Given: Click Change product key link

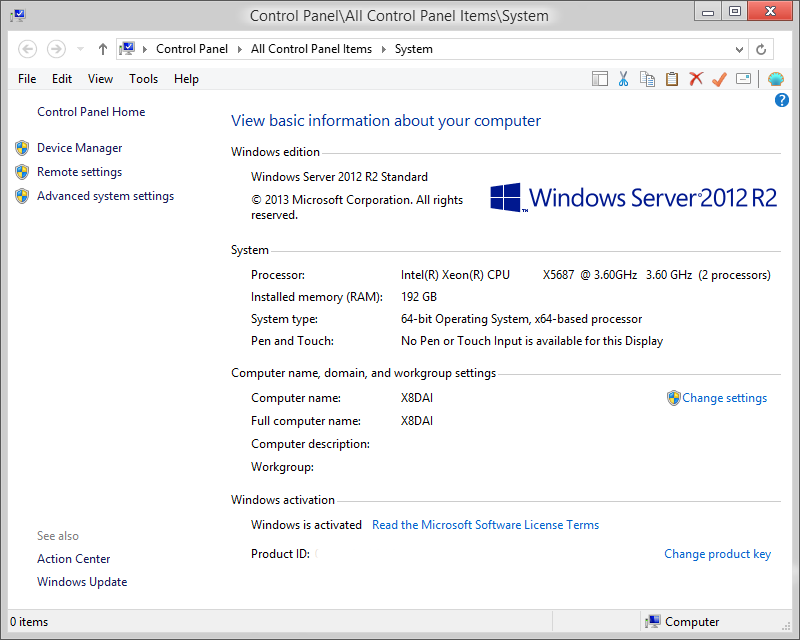Looking at the screenshot, I should pyautogui.click(x=717, y=554).
